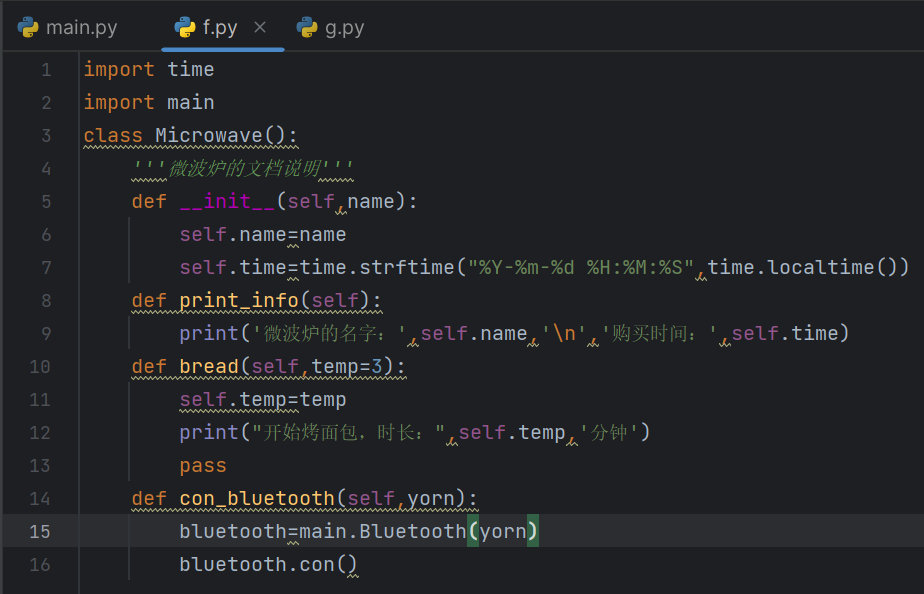Click the bread method definition name
This screenshot has height=594, width=924.
(209, 366)
